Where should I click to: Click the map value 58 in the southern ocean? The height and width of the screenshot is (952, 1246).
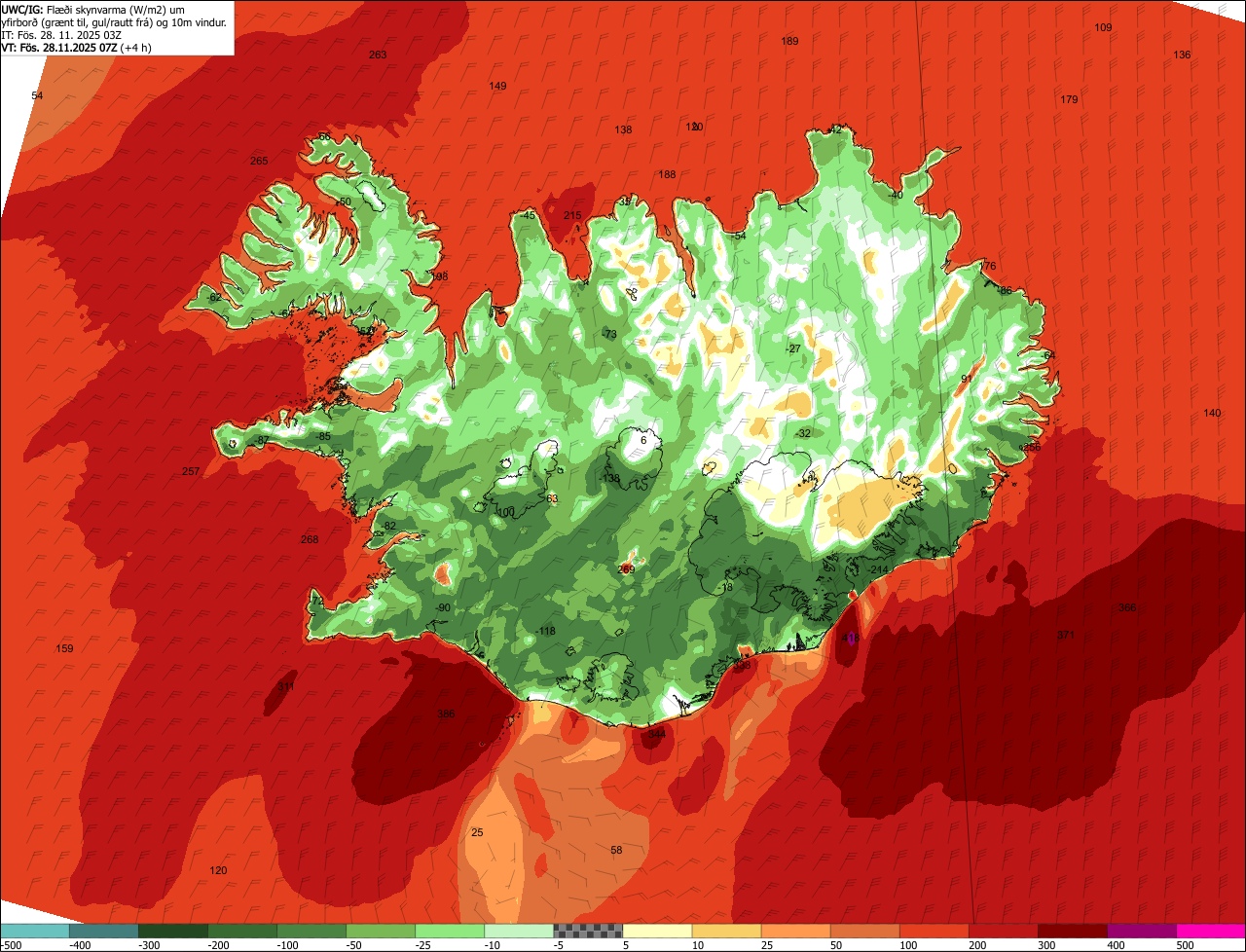pos(616,850)
